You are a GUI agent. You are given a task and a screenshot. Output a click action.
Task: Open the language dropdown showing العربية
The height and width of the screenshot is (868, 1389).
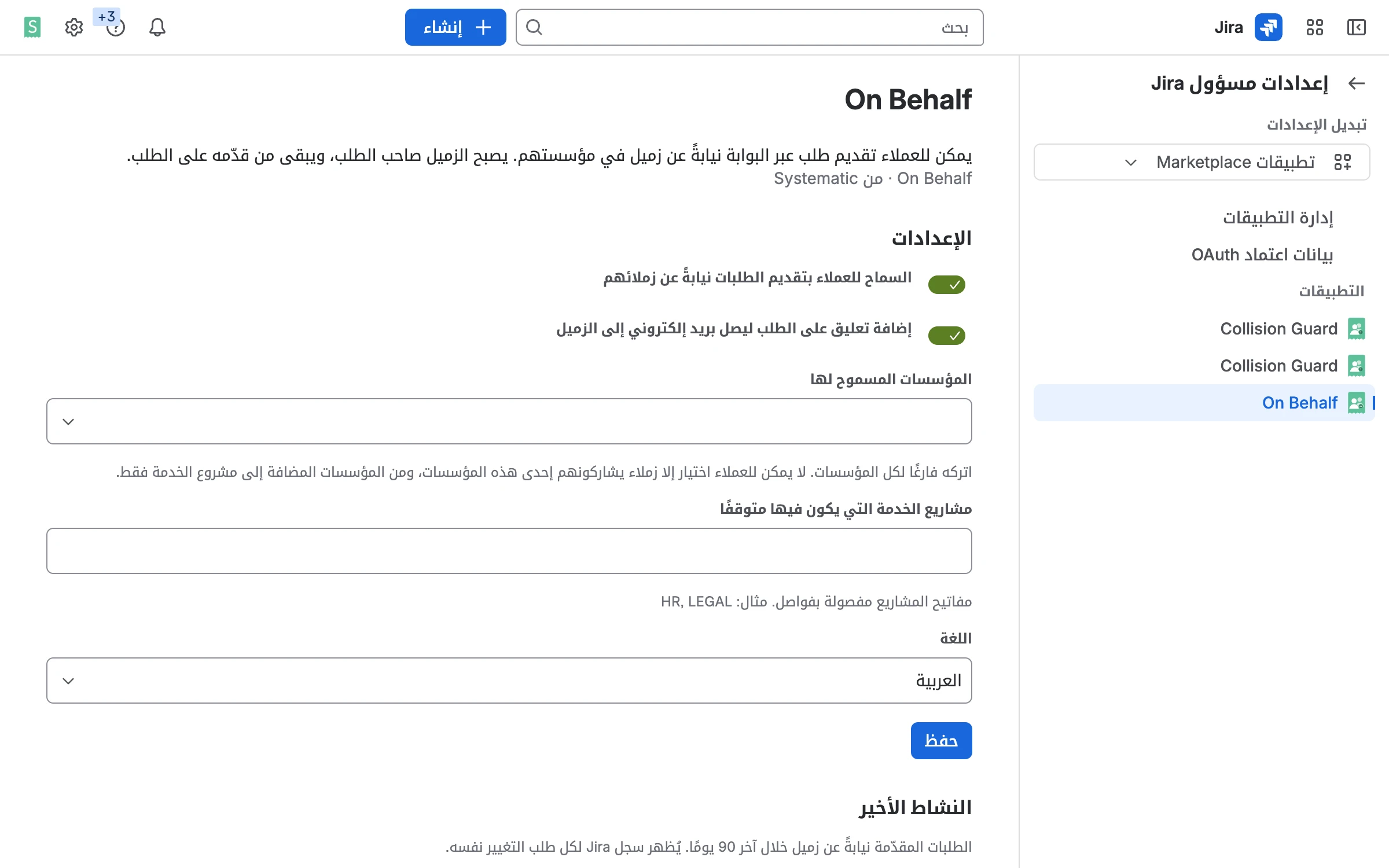[509, 681]
